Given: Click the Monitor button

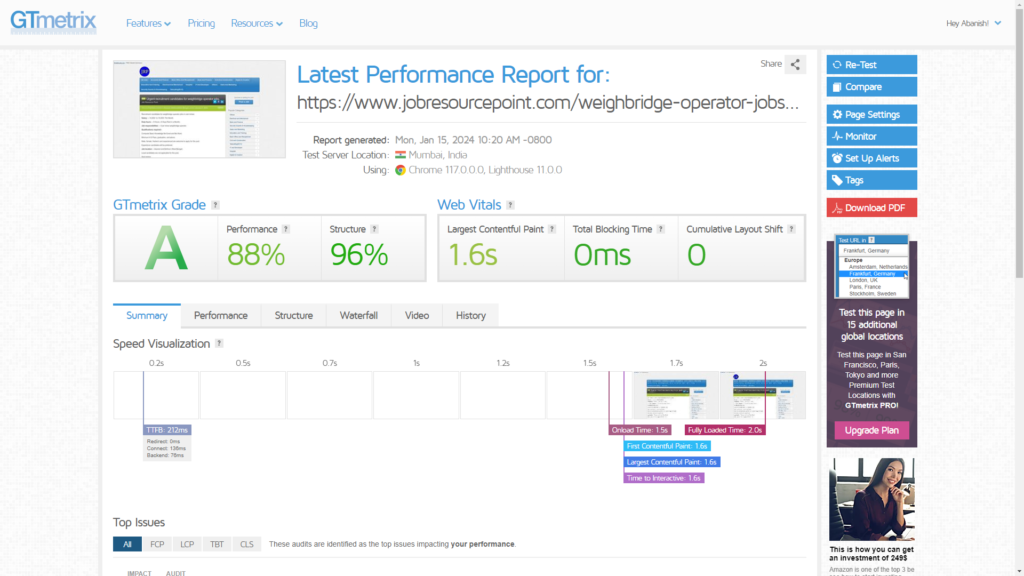Looking at the screenshot, I should point(871,136).
